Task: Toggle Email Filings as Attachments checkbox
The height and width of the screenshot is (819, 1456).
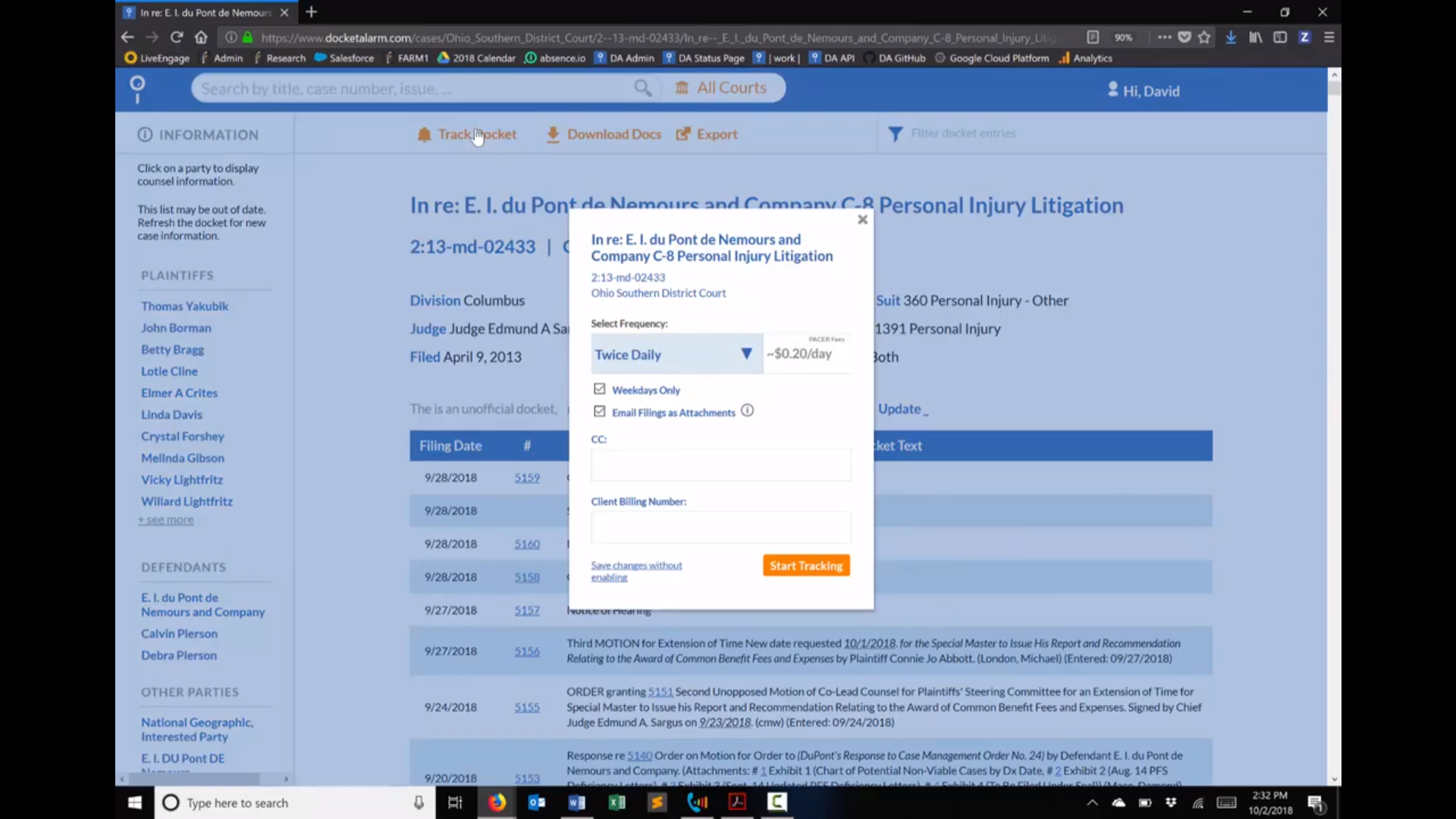Action: 600,412
